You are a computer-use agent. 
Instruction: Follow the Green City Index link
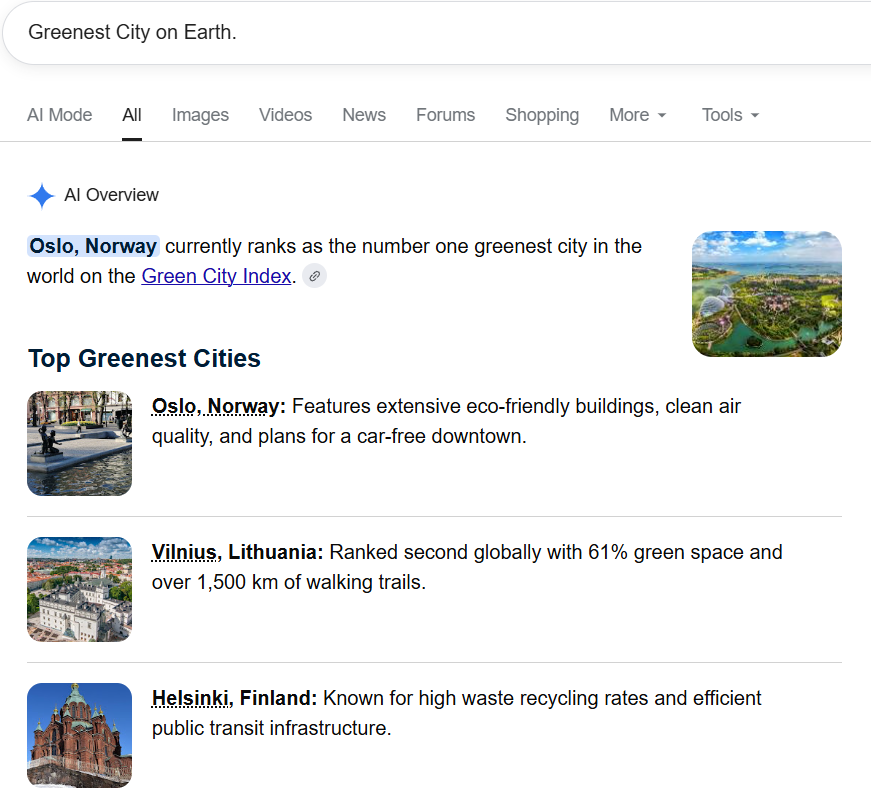pyautogui.click(x=217, y=276)
